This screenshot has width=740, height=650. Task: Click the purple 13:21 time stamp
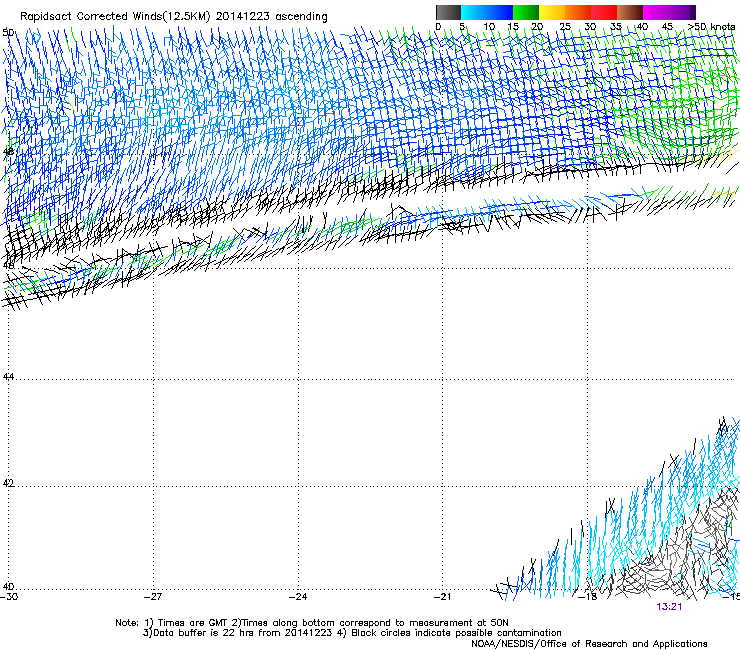click(x=669, y=607)
